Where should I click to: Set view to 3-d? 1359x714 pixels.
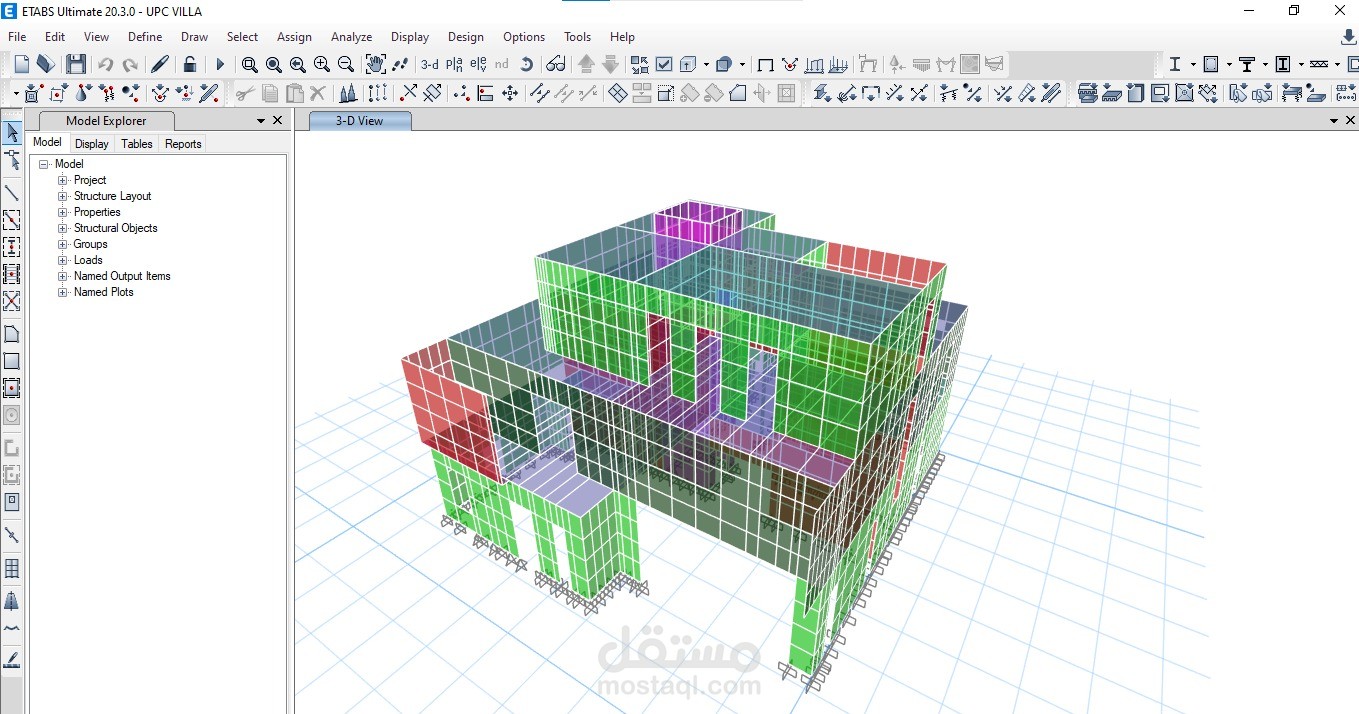pos(430,64)
